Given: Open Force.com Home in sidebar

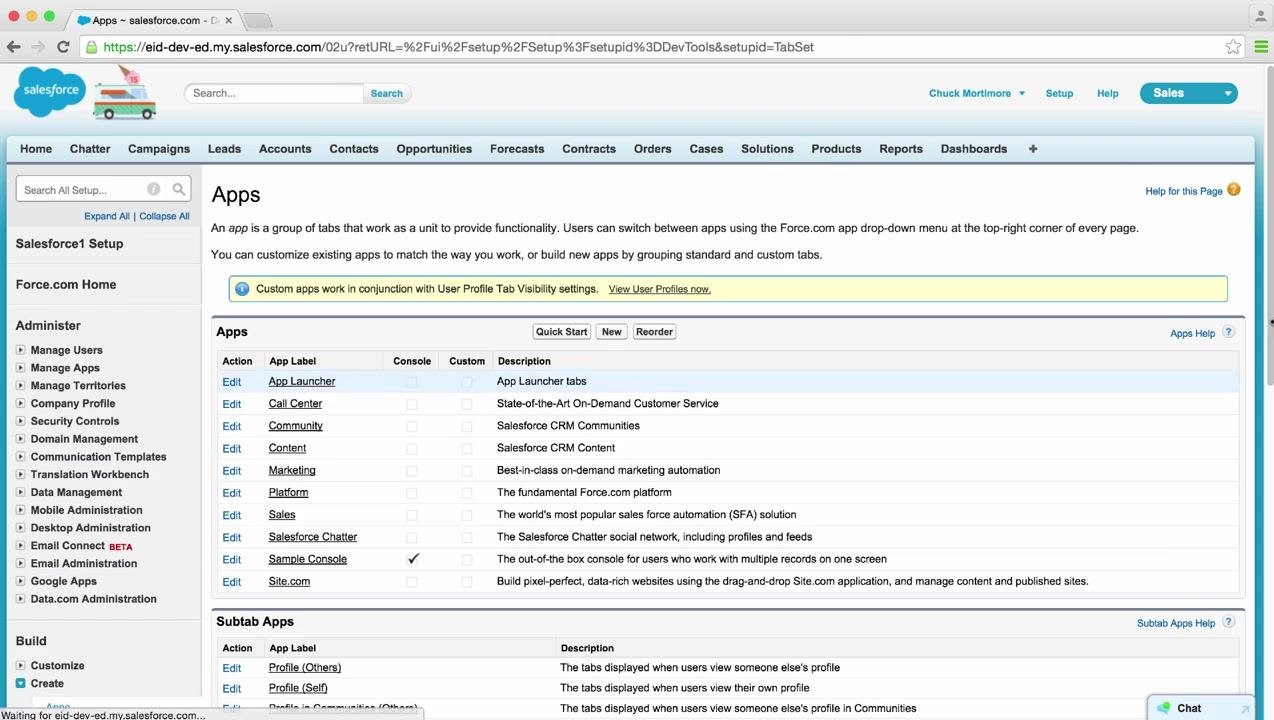Looking at the screenshot, I should coord(66,285).
